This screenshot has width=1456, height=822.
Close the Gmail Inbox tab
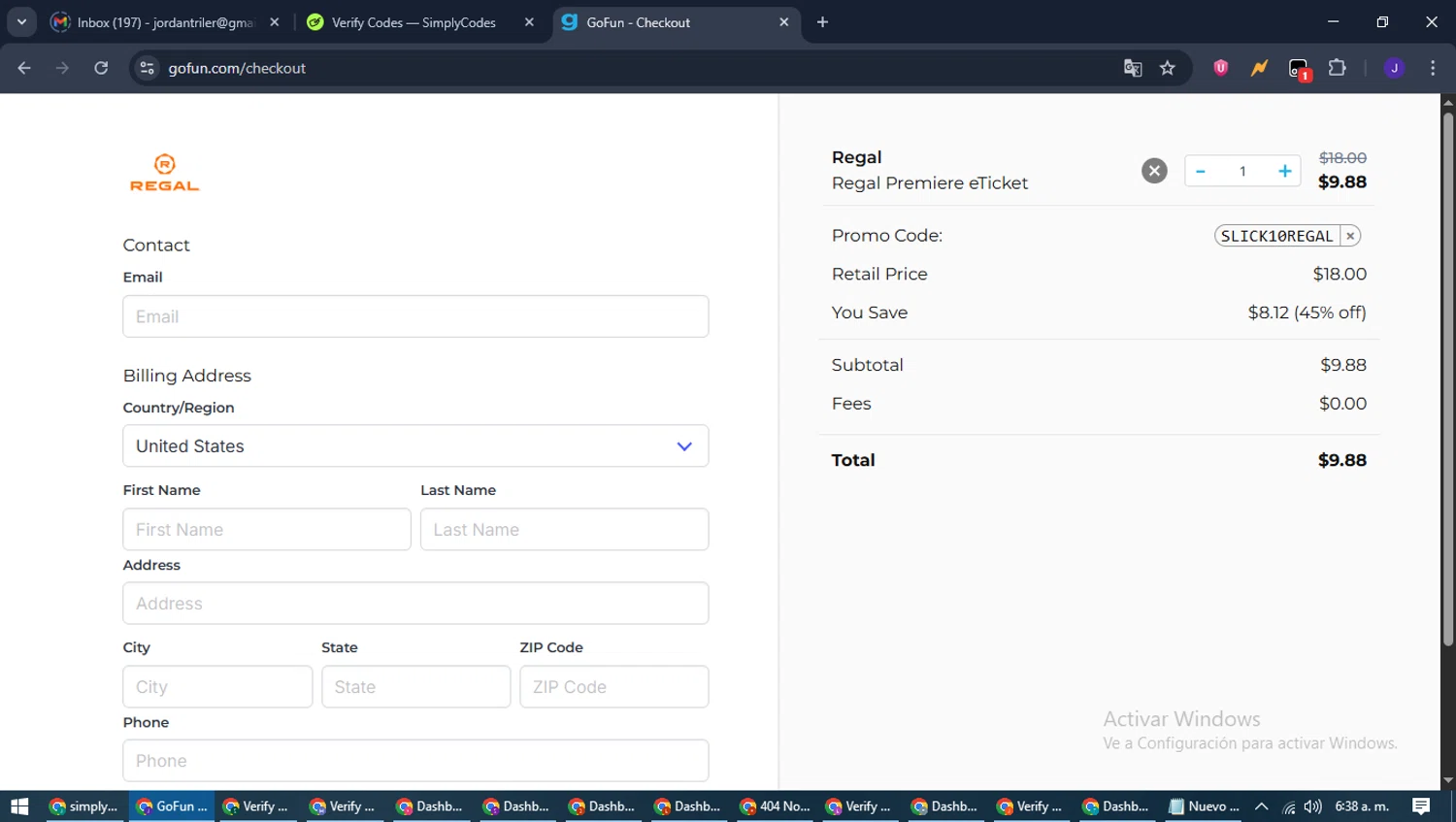275,22
